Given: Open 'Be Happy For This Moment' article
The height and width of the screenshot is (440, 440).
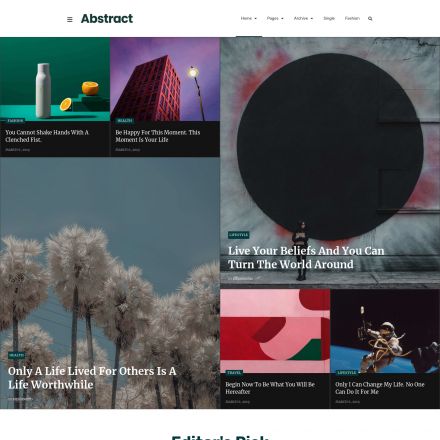Looking at the screenshot, I should (x=158, y=136).
